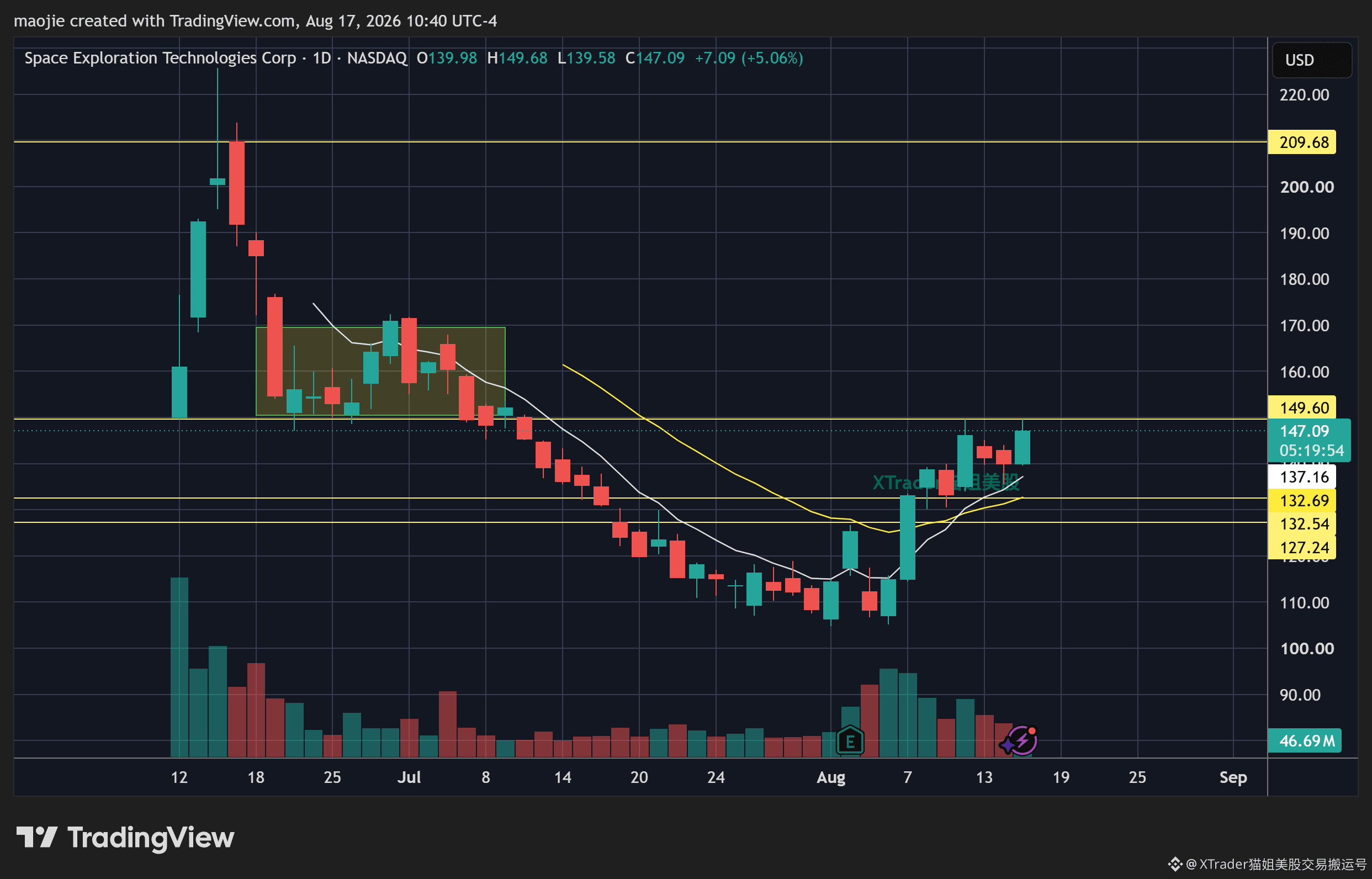Click the Jul label on the time axis

(x=409, y=777)
